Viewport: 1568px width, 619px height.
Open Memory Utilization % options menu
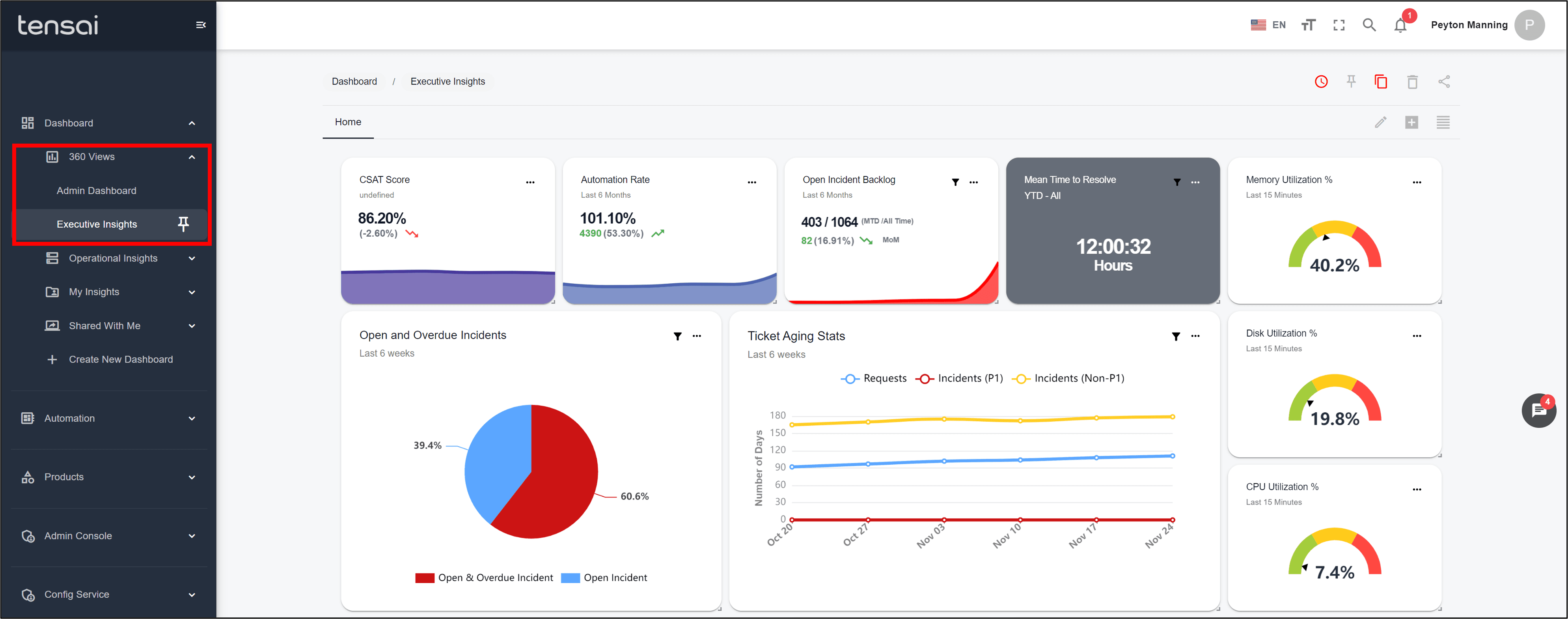[1417, 182]
